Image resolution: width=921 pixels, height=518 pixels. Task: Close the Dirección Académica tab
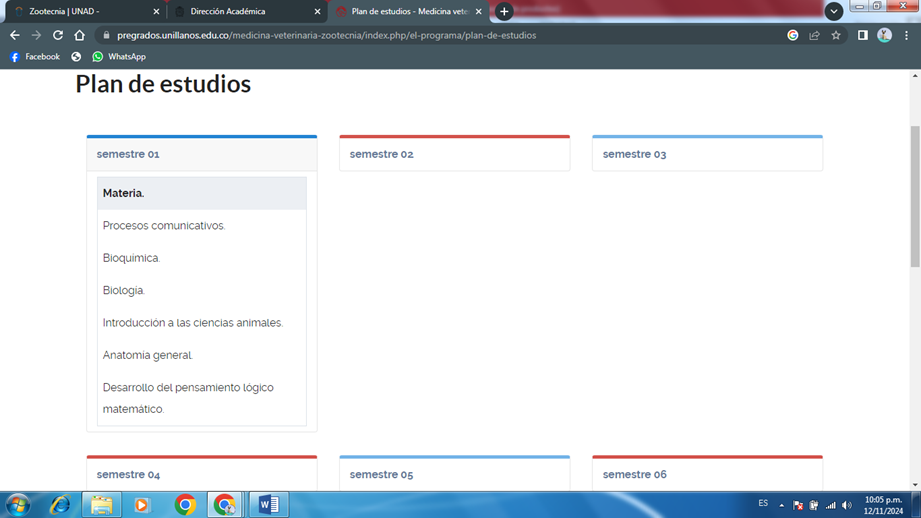tap(318, 12)
